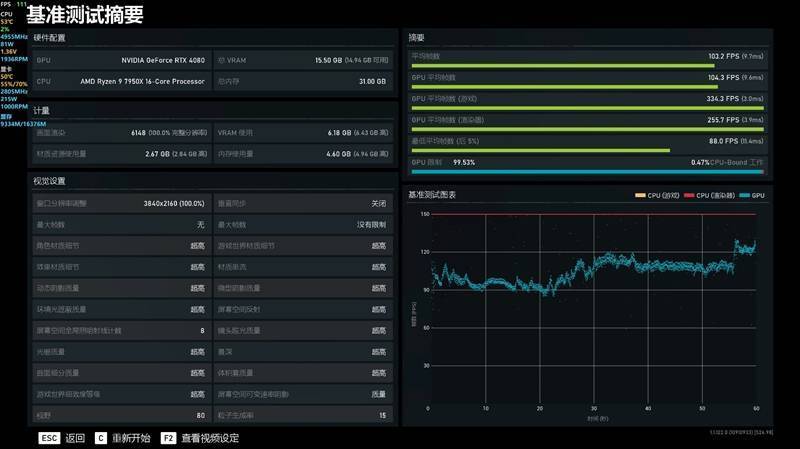The width and height of the screenshot is (800, 449).
Task: Click the overlay GPU clock 2805MHz
Action: [14, 92]
